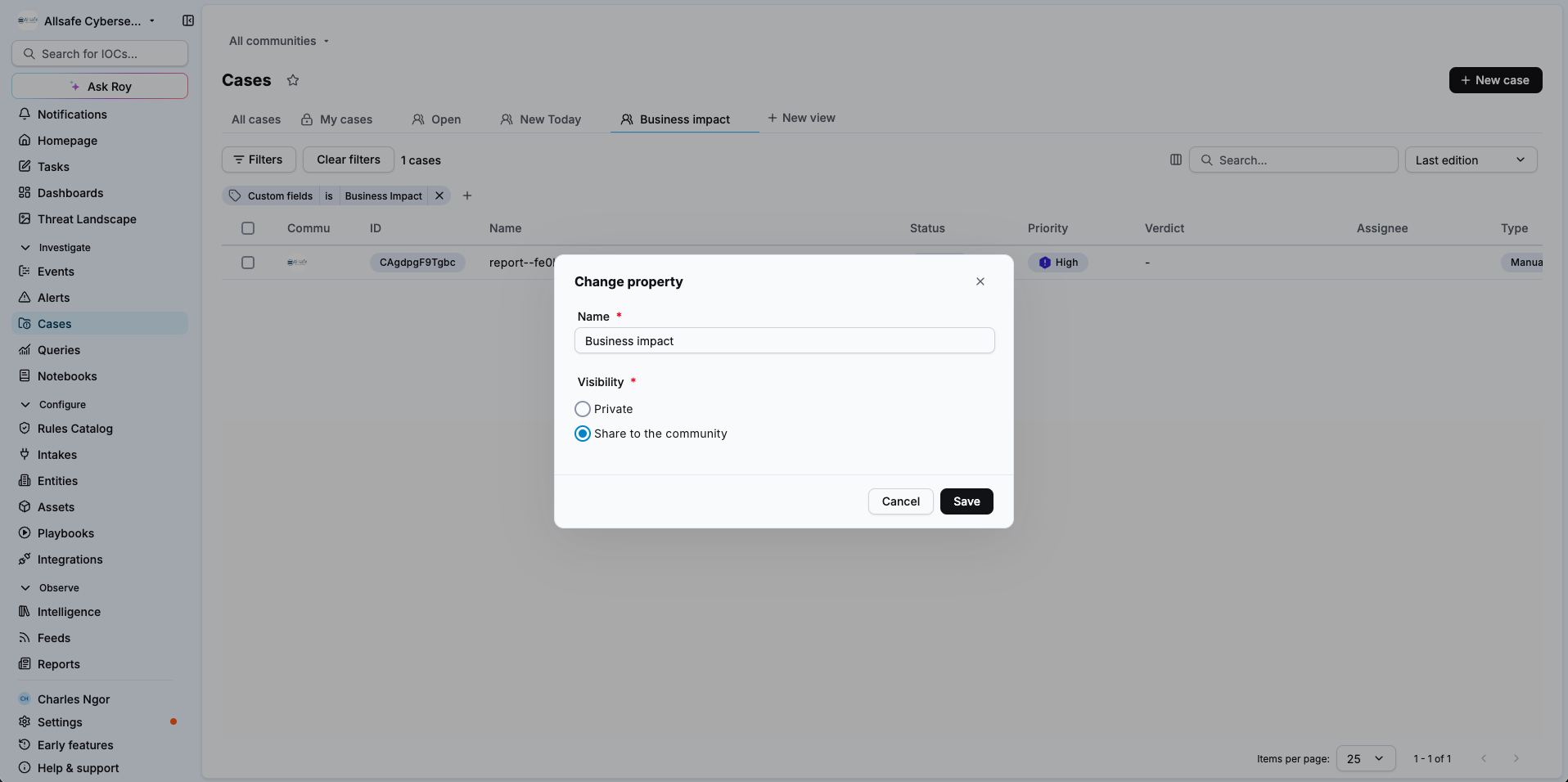Cancel the Change property dialog
Image resolution: width=1568 pixels, height=782 pixels.
click(x=900, y=501)
